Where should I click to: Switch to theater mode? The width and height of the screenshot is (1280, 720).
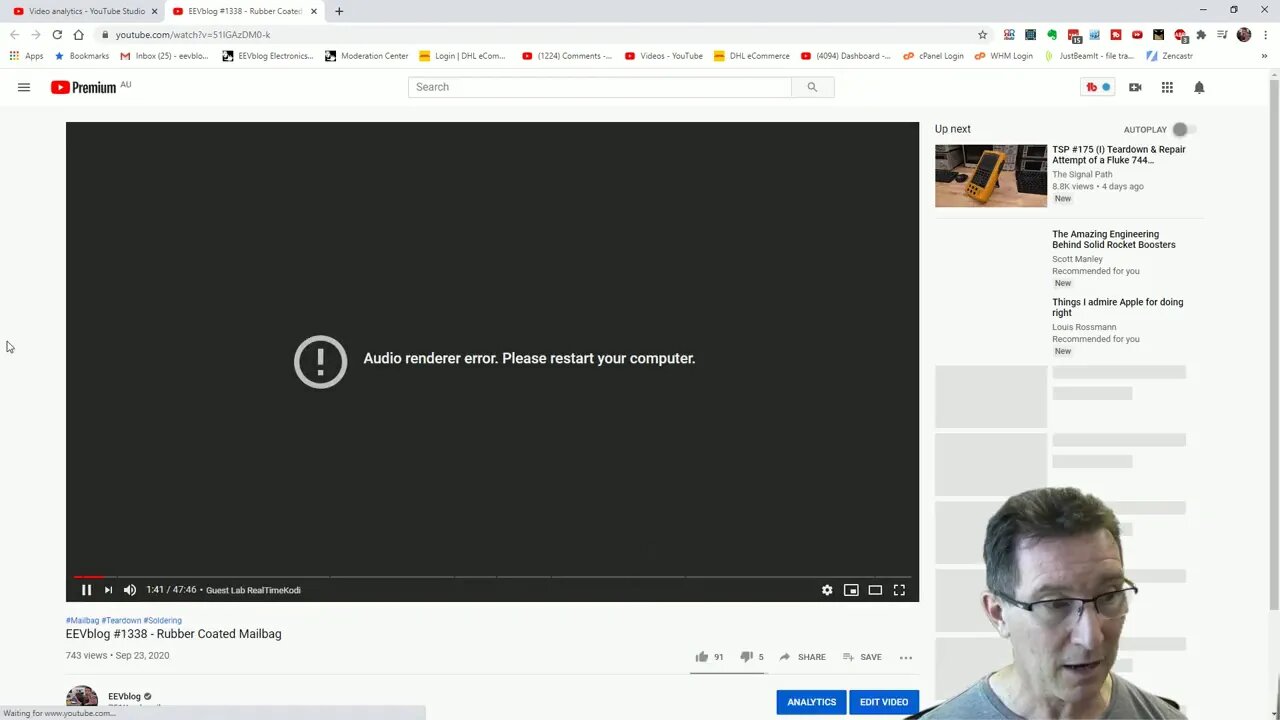point(875,590)
